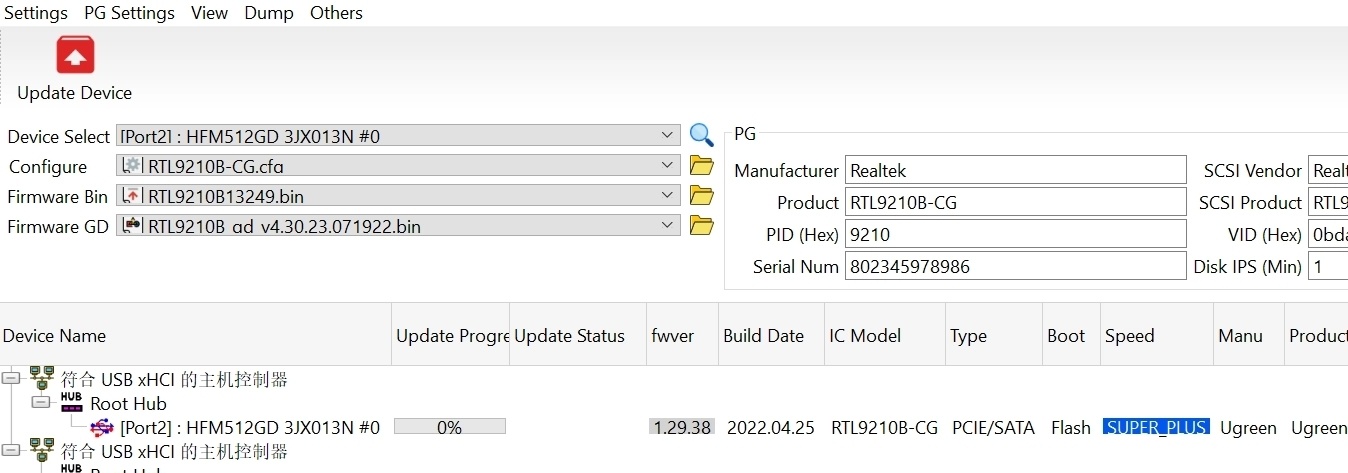Collapse the Root Hub tree node

click(40, 403)
